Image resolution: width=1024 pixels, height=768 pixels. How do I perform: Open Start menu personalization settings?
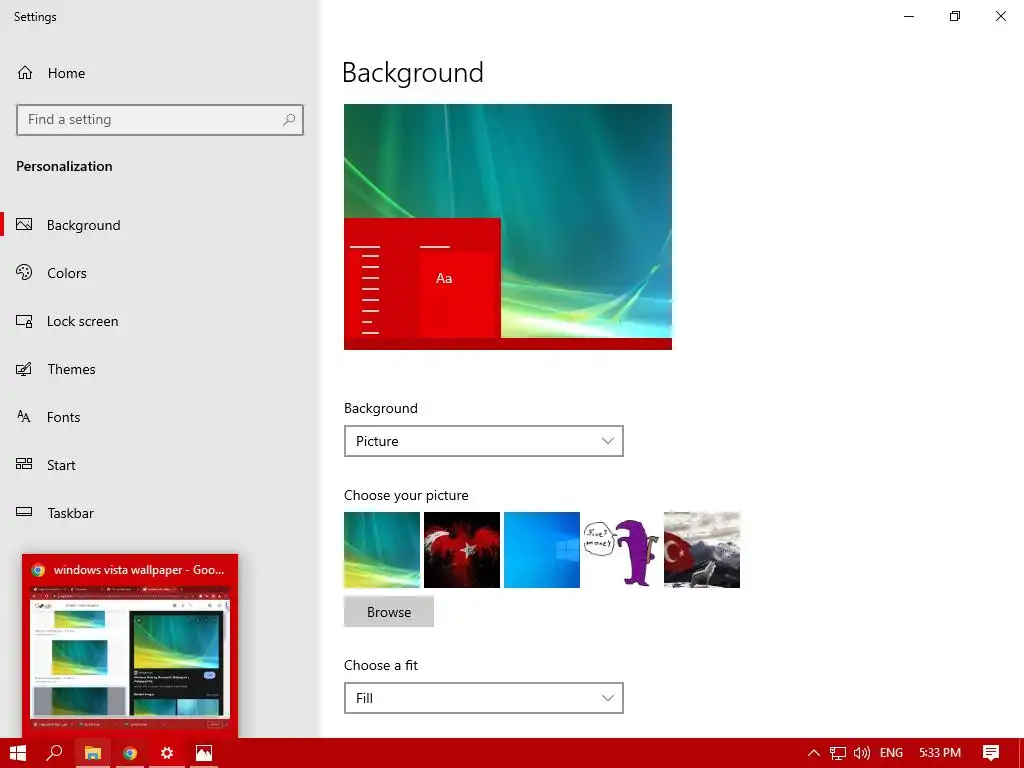click(61, 465)
